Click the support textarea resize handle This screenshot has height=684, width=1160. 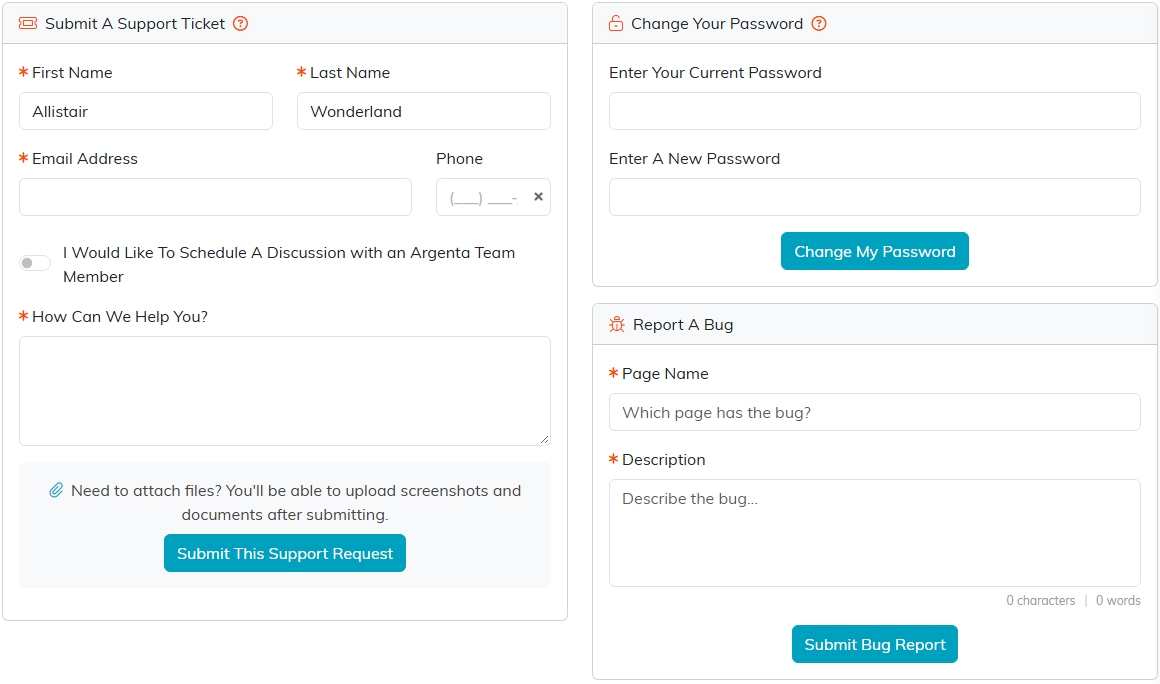pos(544,439)
